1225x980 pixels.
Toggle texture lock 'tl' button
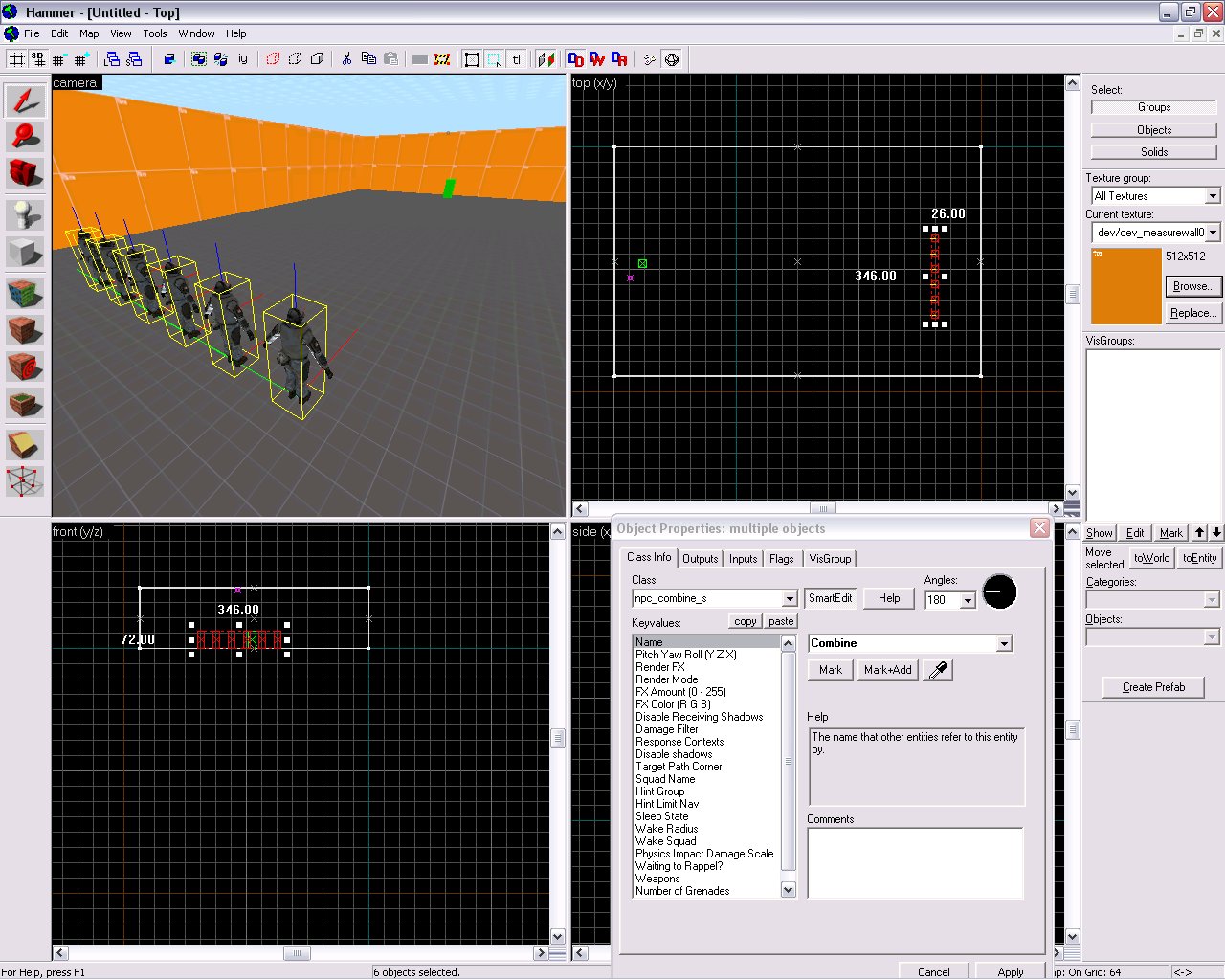tap(517, 59)
